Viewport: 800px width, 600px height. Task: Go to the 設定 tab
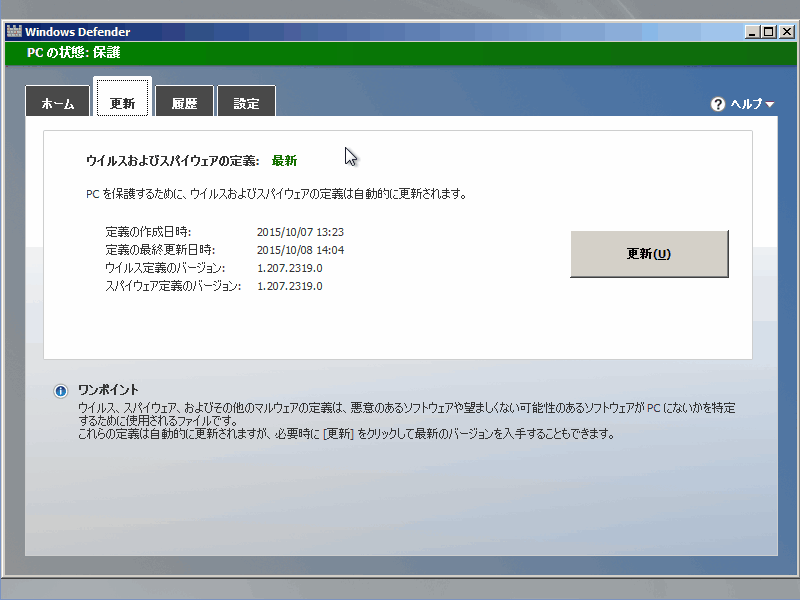coord(246,101)
